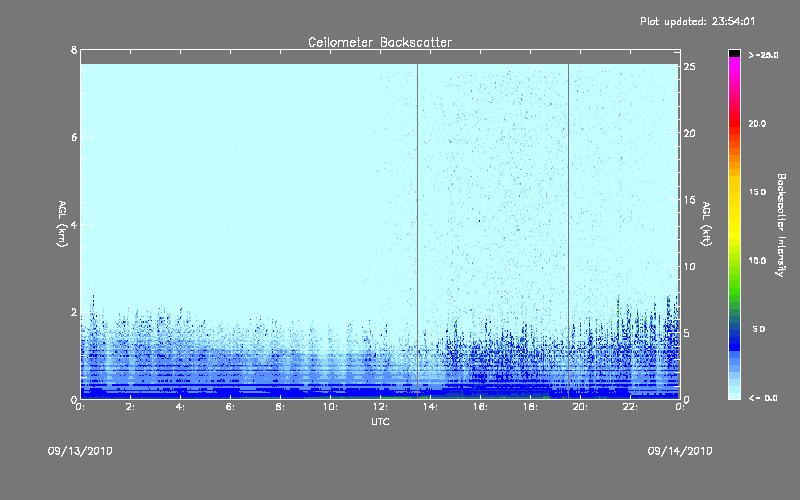Click the '<- 0.0' colorbar minimum label
800x500 pixels.
pyautogui.click(x=763, y=398)
